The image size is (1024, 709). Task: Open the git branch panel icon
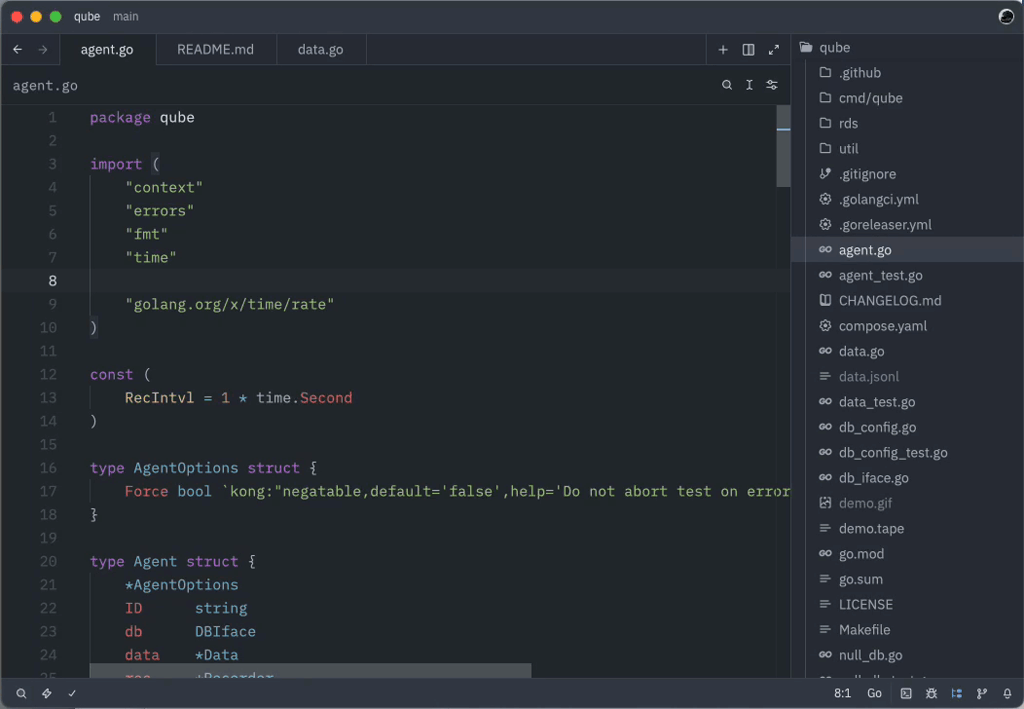[x=982, y=693]
